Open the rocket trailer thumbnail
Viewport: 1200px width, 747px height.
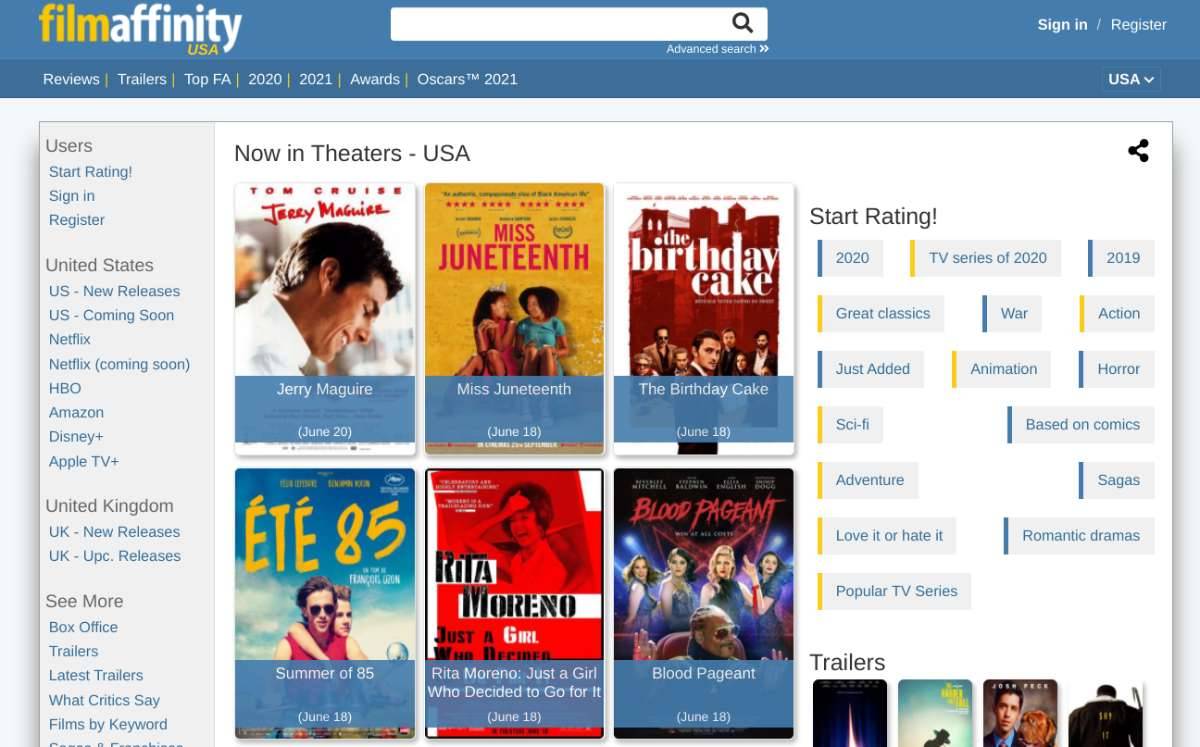tap(850, 713)
